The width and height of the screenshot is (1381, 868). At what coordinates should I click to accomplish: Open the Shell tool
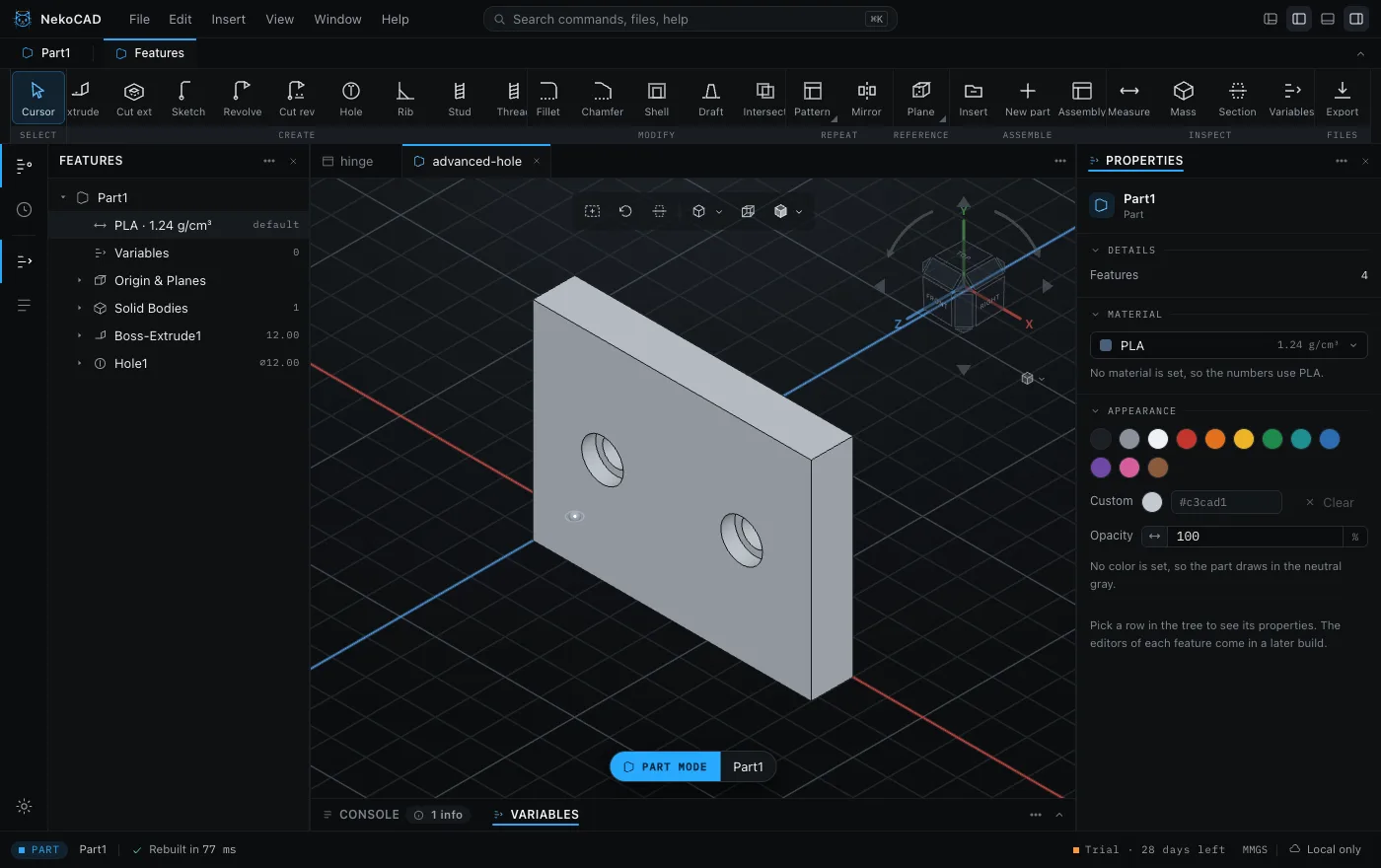pyautogui.click(x=657, y=99)
